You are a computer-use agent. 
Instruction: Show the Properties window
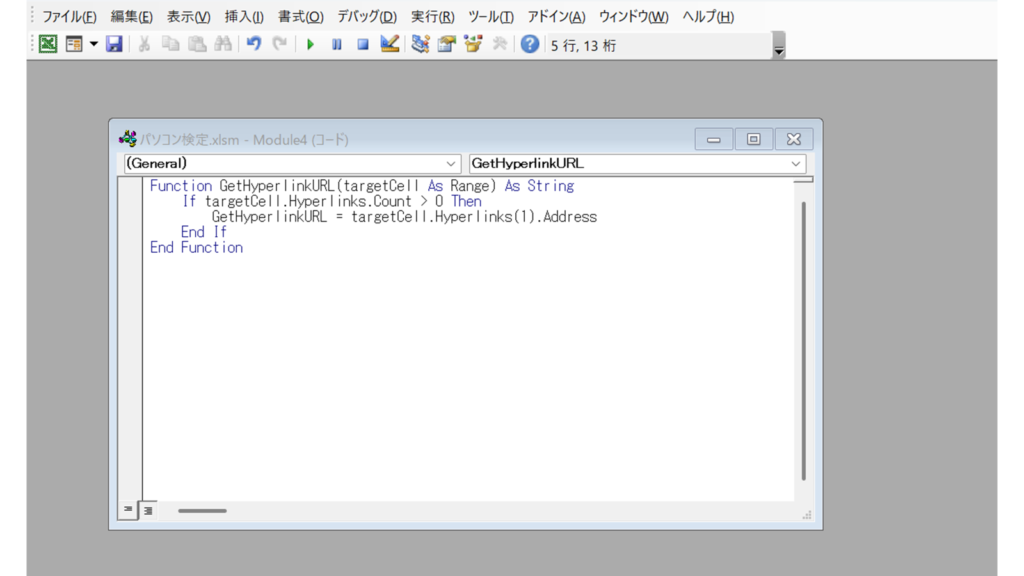click(x=446, y=44)
